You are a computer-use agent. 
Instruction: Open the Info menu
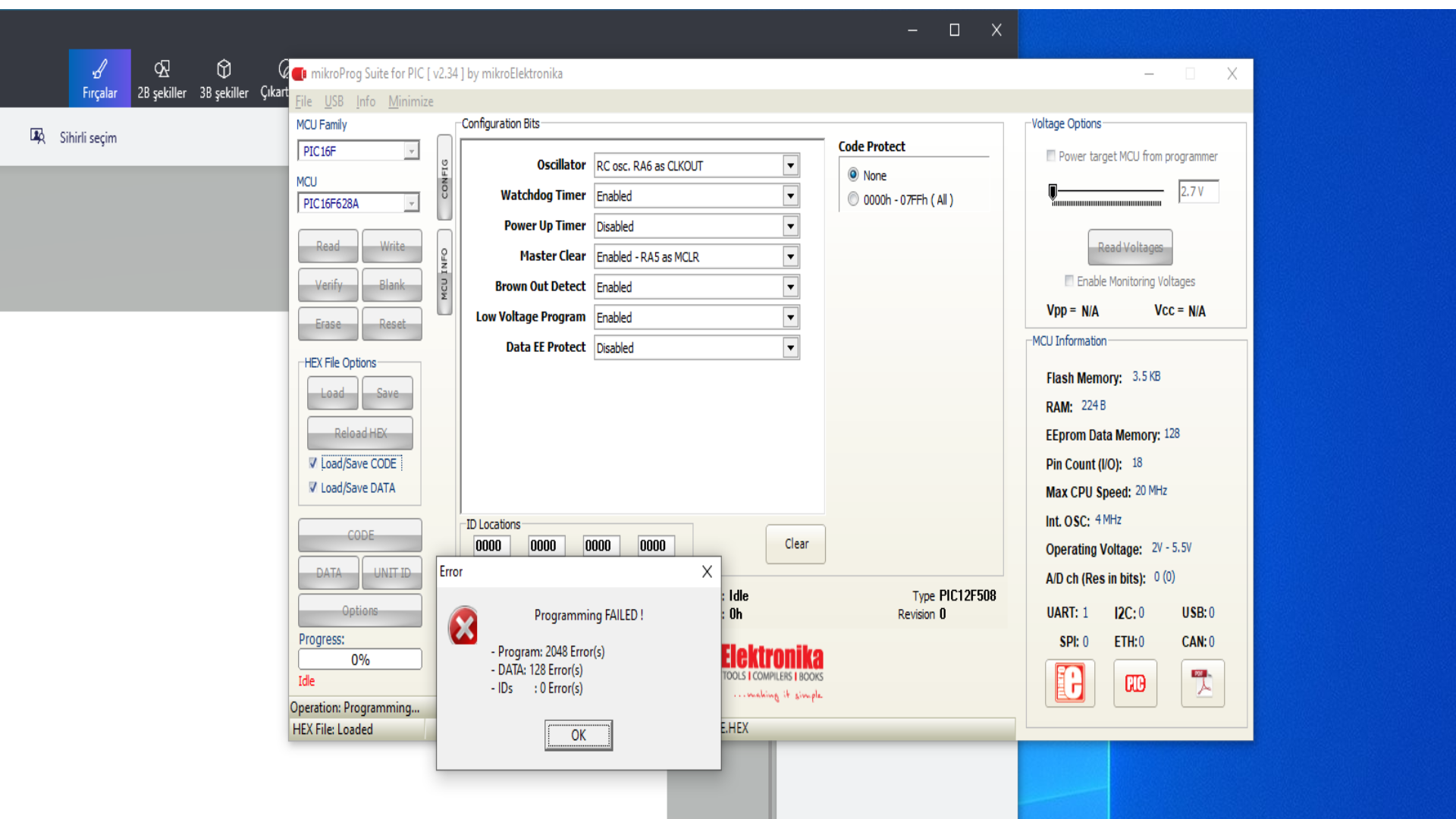point(366,102)
